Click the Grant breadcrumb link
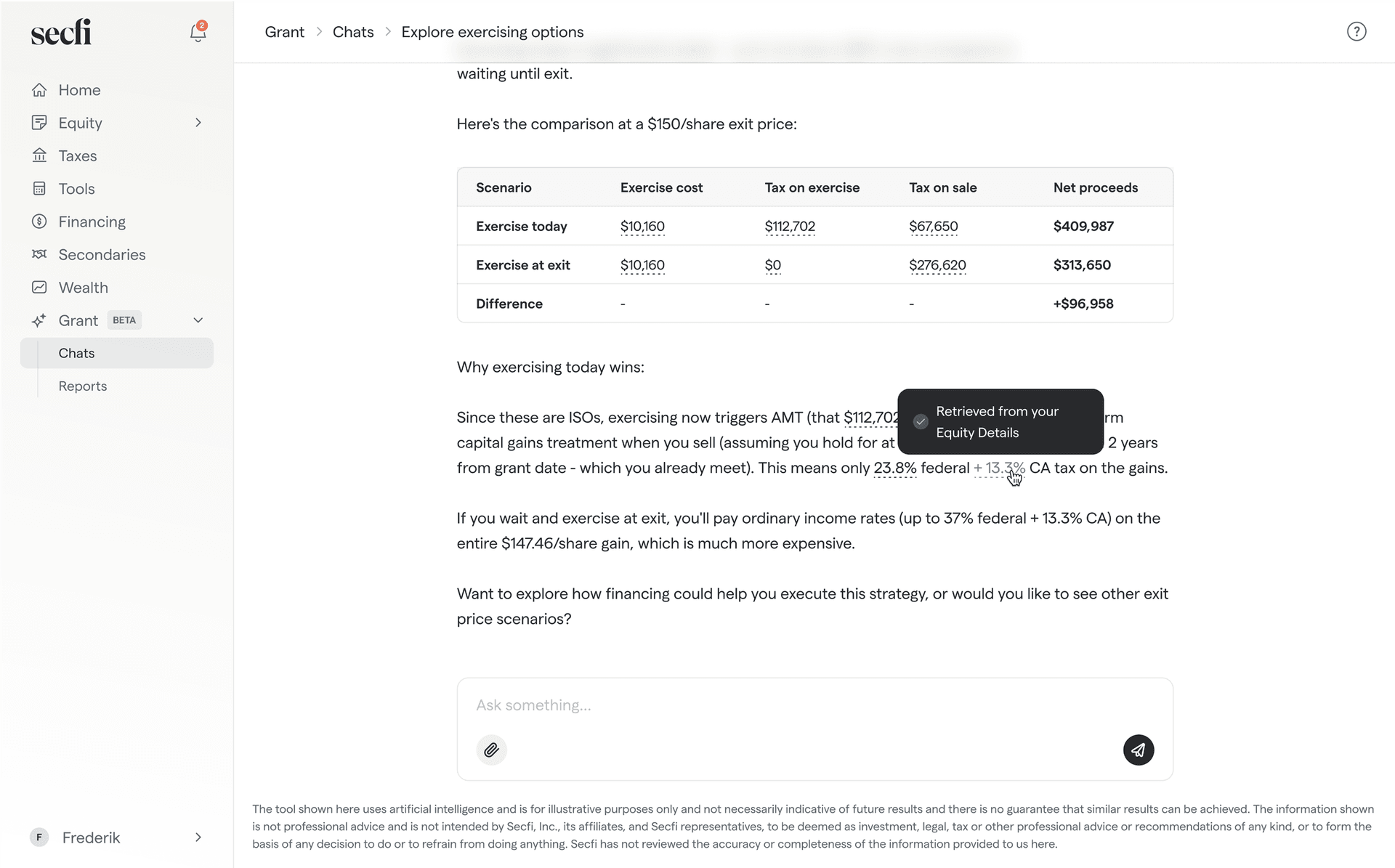 284,32
